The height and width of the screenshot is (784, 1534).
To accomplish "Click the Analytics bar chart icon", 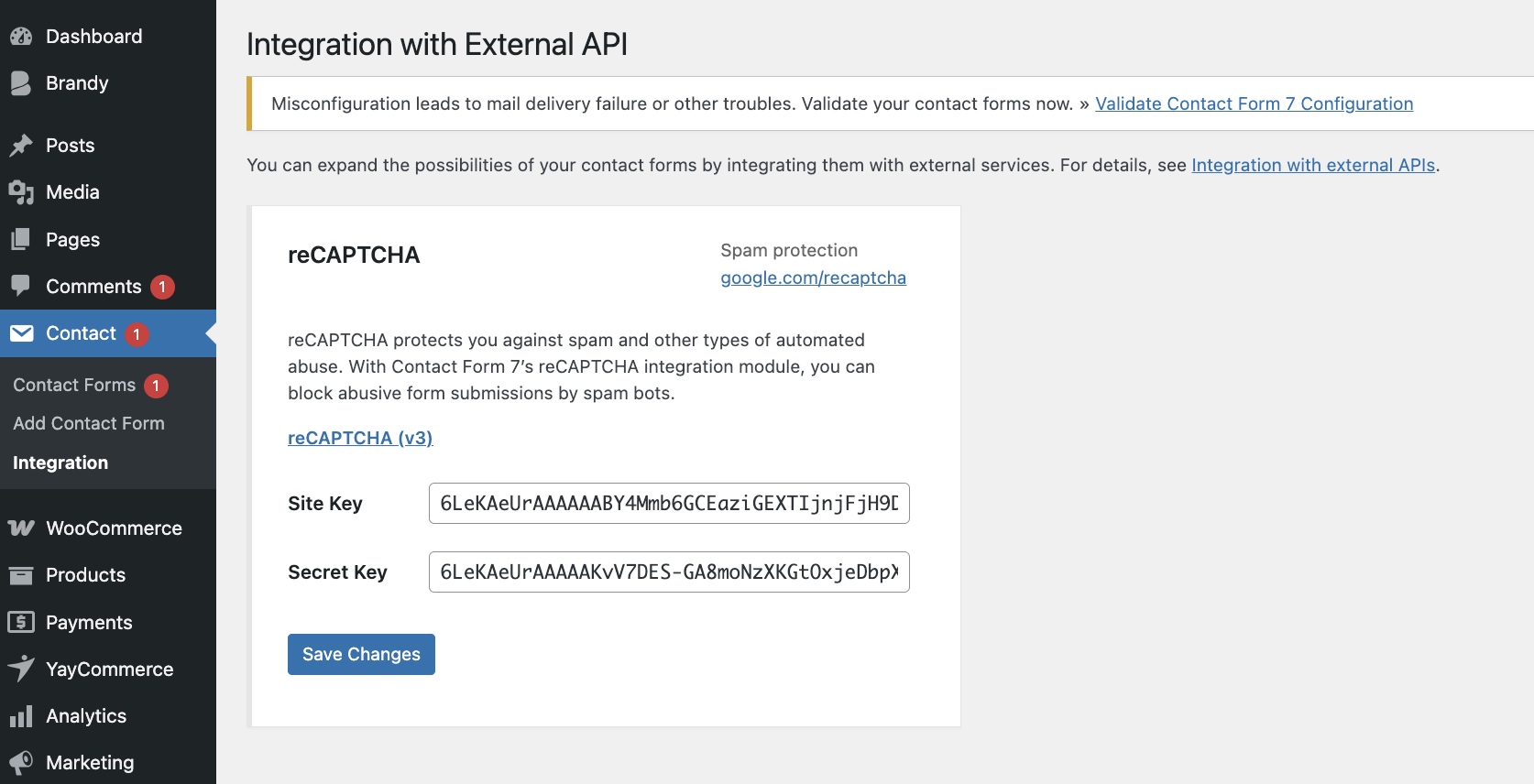I will coord(21,716).
